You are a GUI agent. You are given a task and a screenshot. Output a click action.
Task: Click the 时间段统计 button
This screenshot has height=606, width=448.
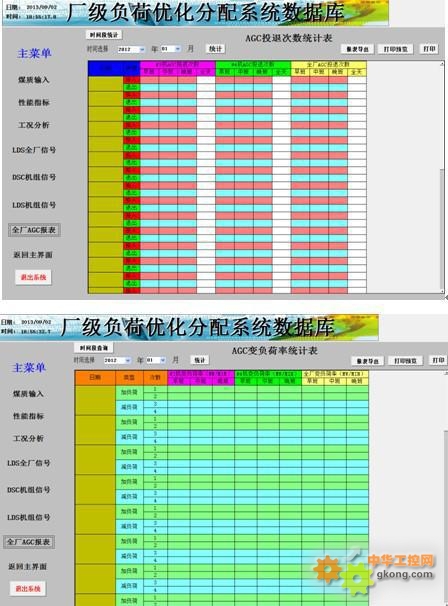click(x=104, y=35)
